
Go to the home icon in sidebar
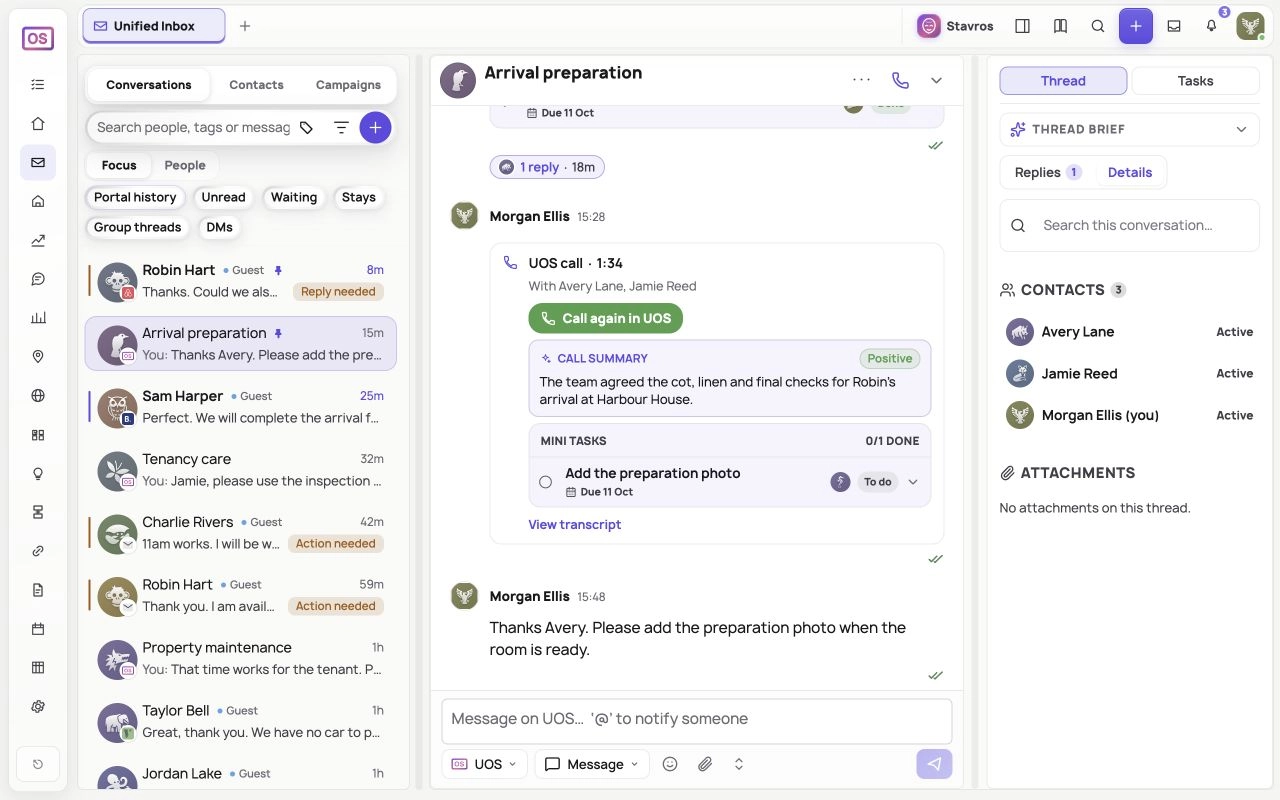[x=38, y=124]
